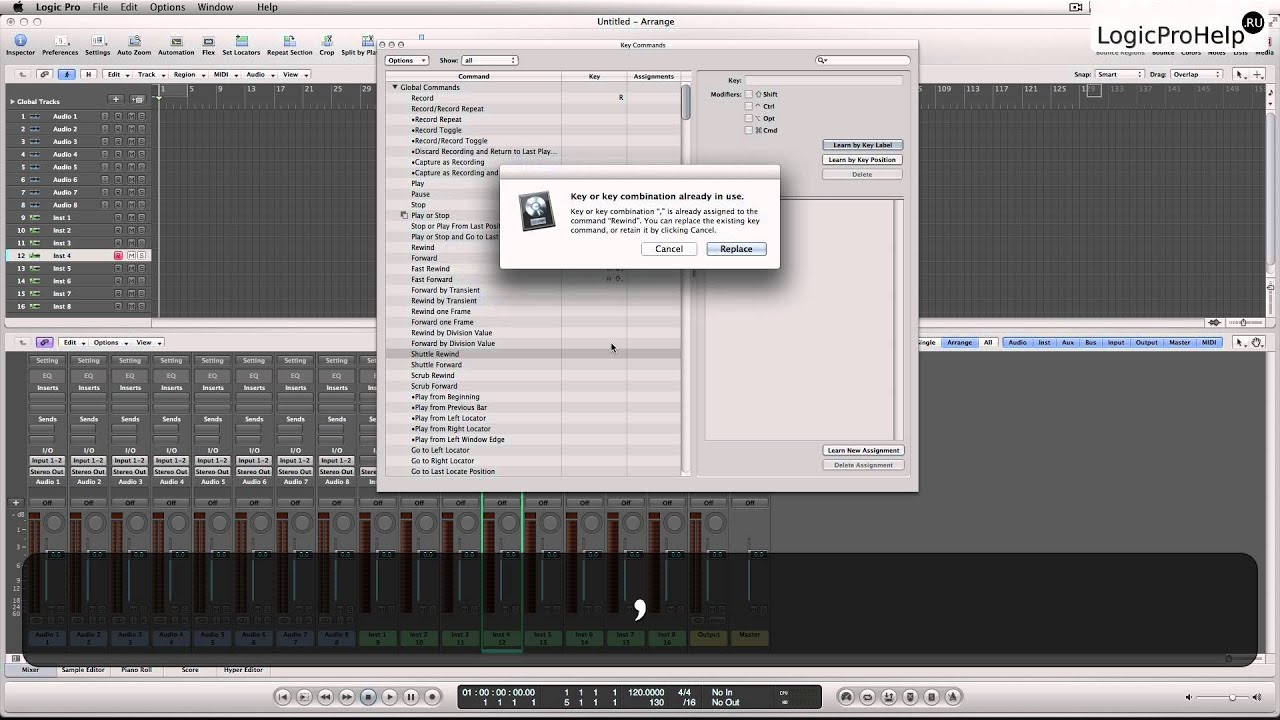Screen dimensions: 1280x720
Task: Click the Link icon in Mixer toolbar
Action: pyautogui.click(x=44, y=342)
